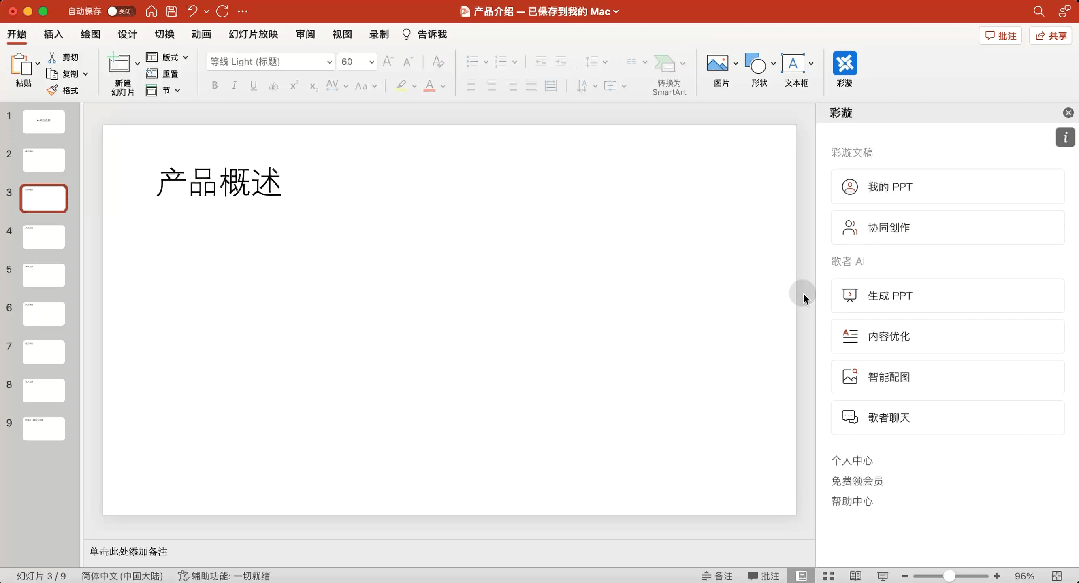Decrease font size with smaller A icon

pyautogui.click(x=407, y=61)
